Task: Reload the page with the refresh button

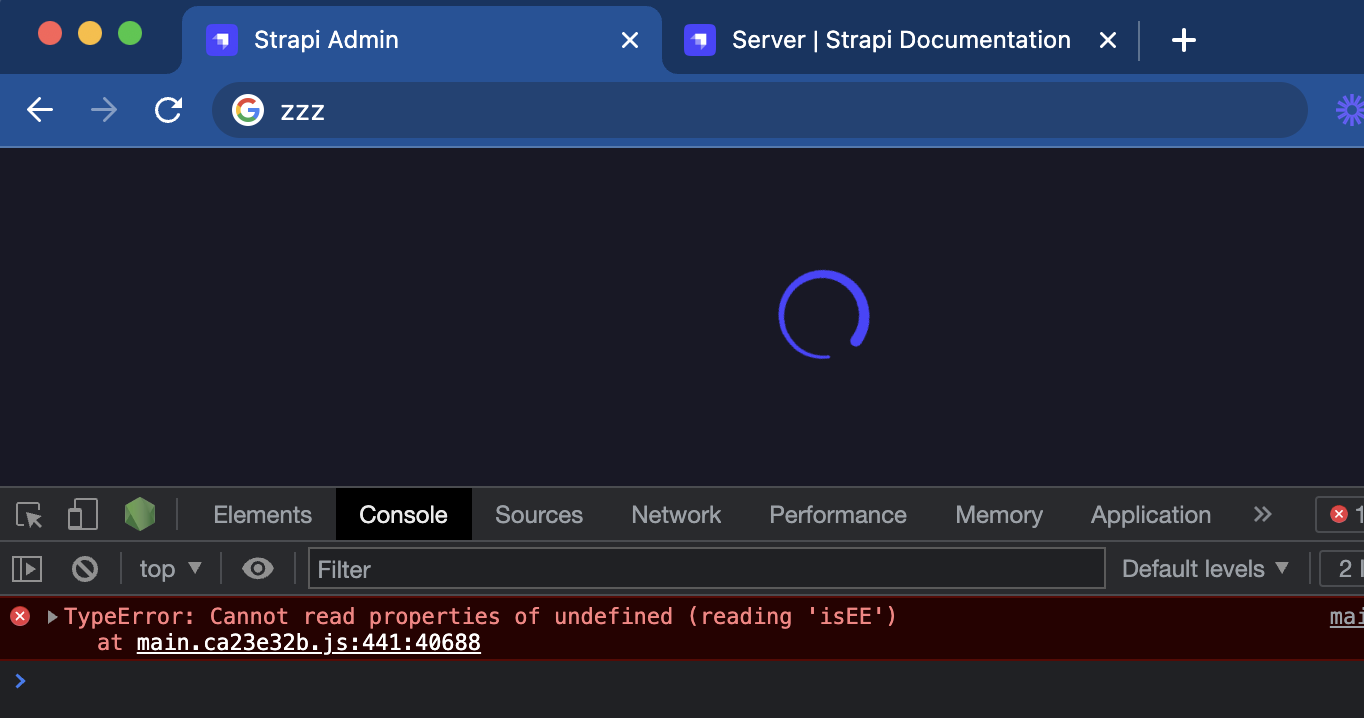Action: point(167,110)
